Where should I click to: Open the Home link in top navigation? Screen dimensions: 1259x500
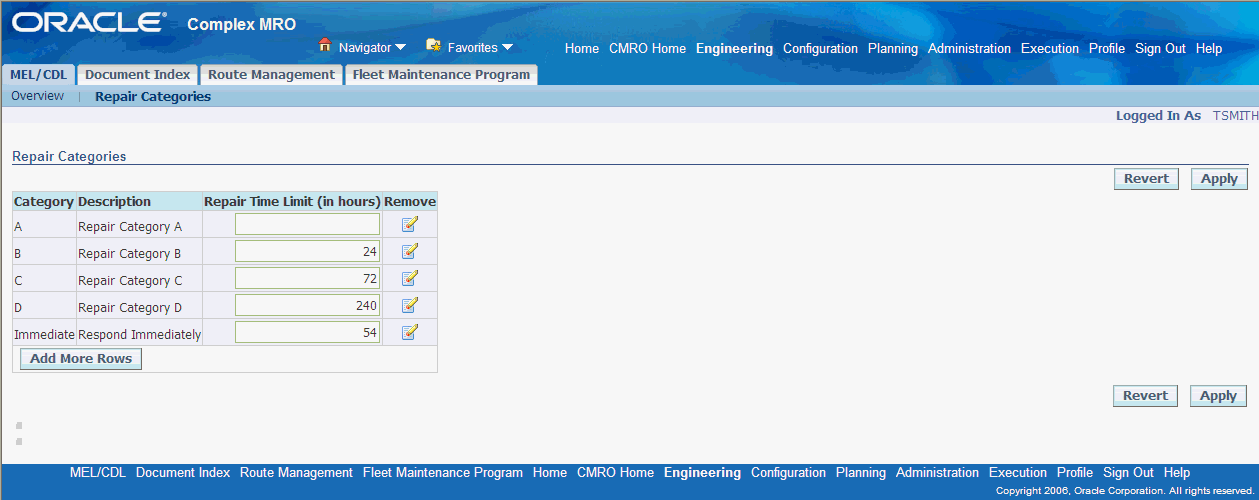click(582, 48)
